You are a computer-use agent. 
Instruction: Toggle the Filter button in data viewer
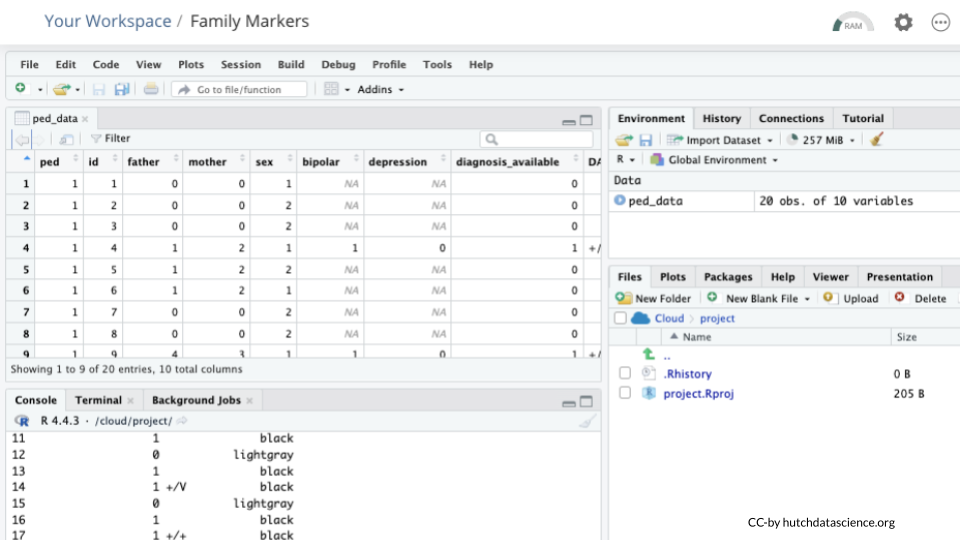111,138
